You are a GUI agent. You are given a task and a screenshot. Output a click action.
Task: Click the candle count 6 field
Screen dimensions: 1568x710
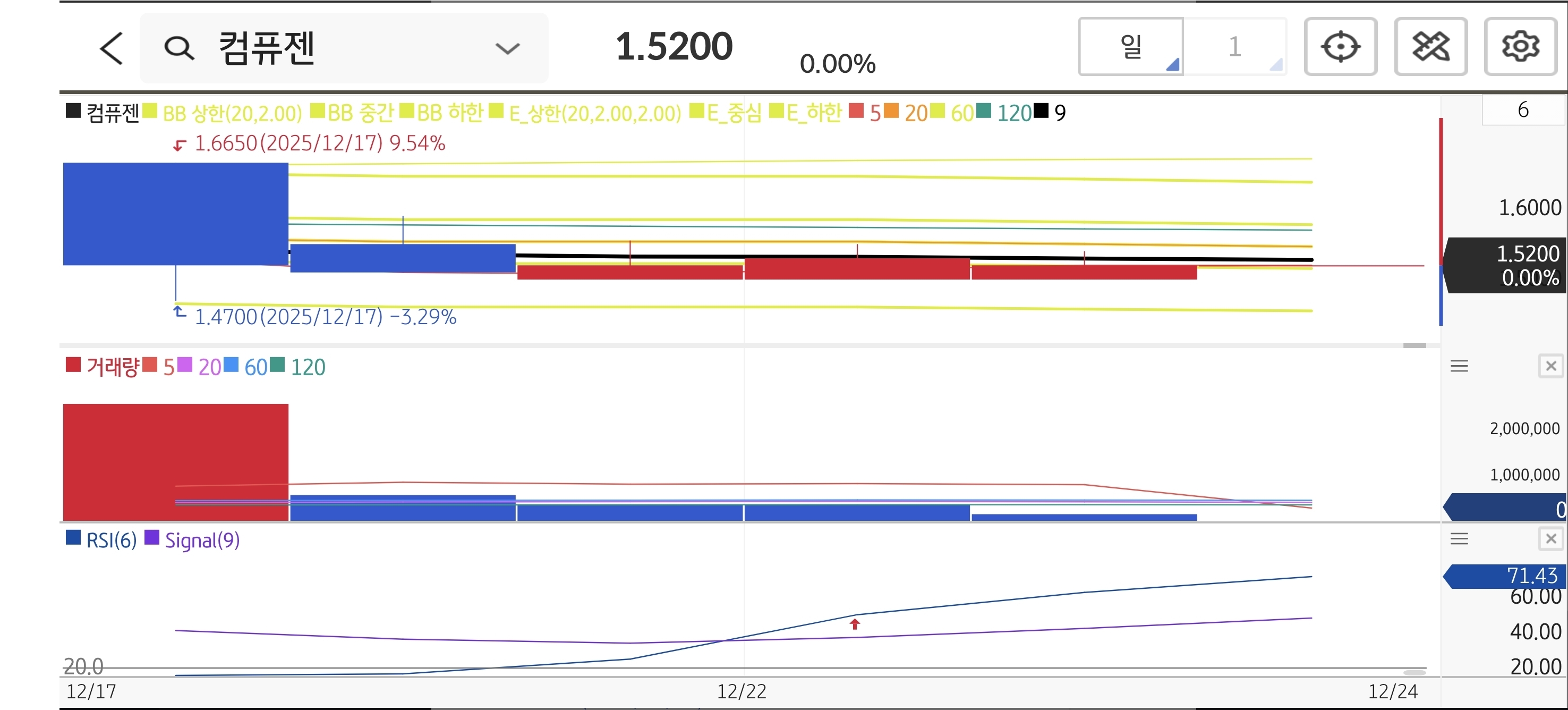[x=1522, y=110]
